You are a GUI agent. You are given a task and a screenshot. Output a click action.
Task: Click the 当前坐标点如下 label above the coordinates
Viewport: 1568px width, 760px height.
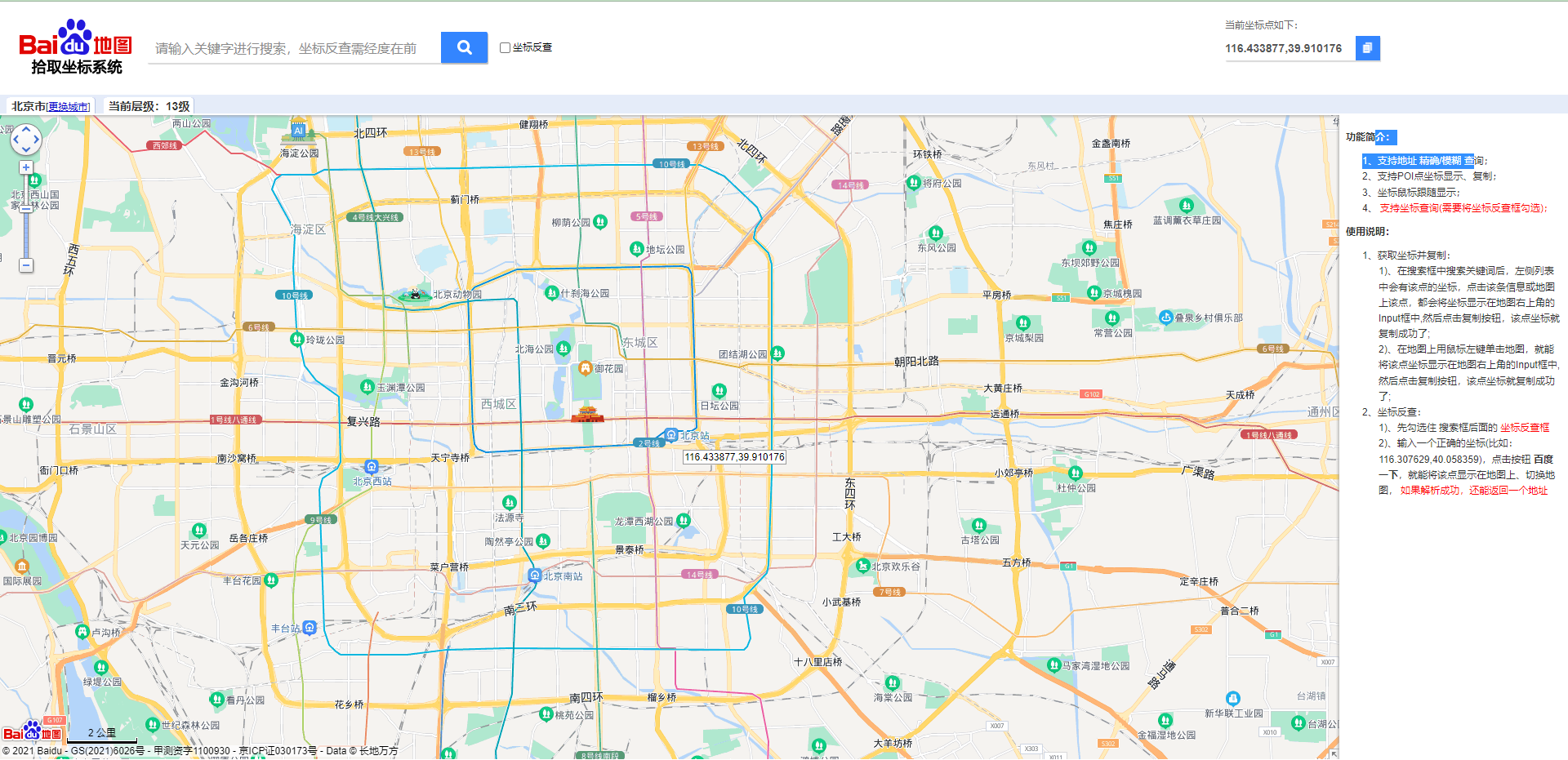[x=1261, y=25]
